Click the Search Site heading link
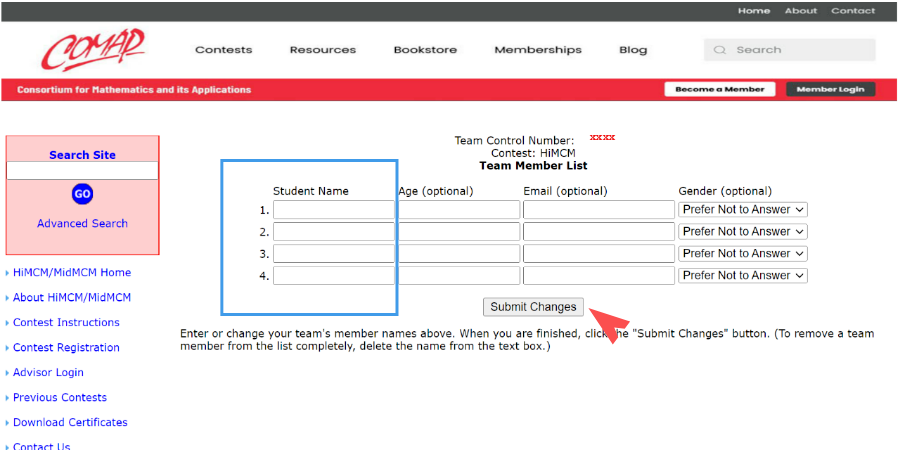 83,155
